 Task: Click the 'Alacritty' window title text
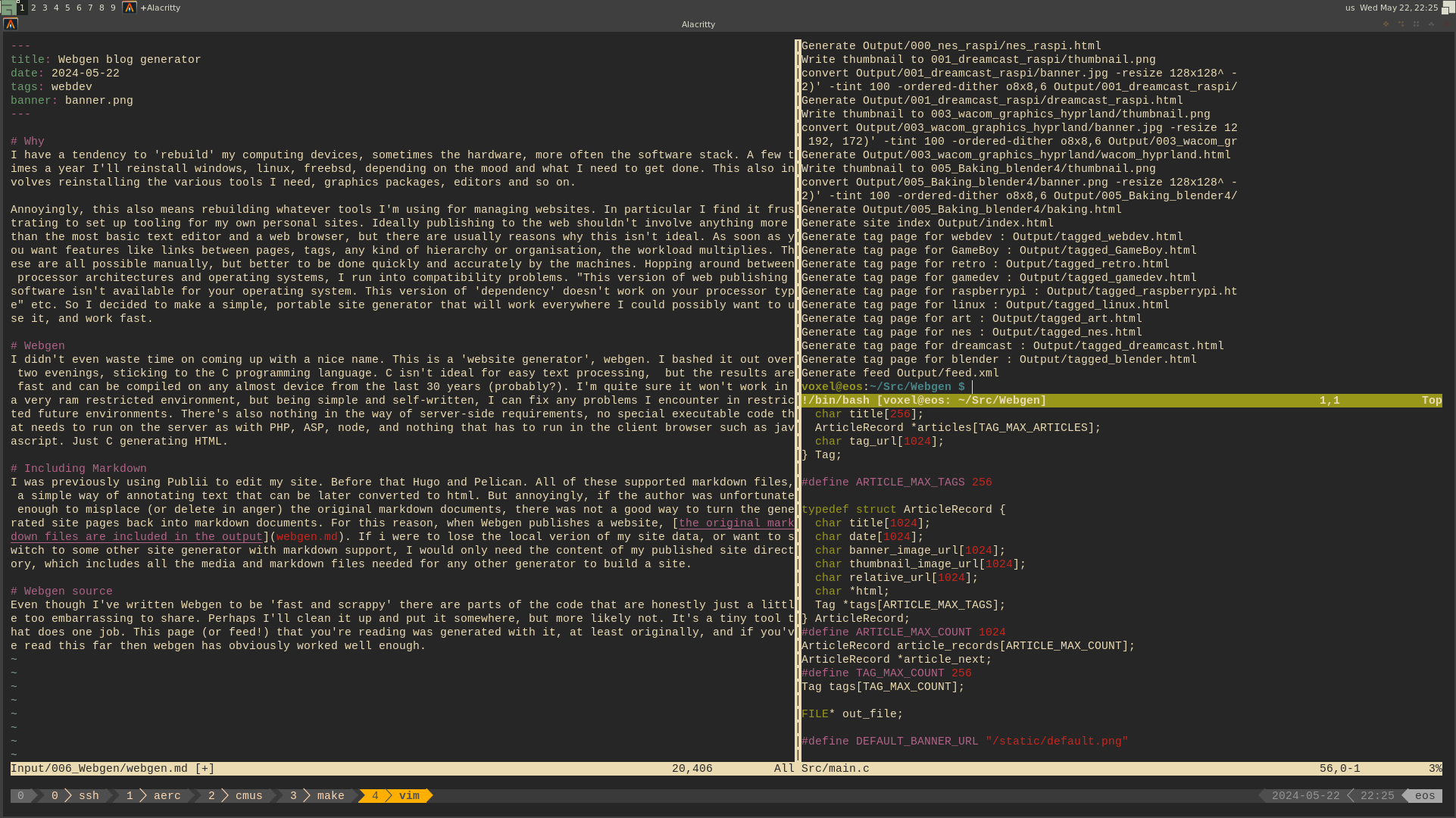click(x=698, y=24)
